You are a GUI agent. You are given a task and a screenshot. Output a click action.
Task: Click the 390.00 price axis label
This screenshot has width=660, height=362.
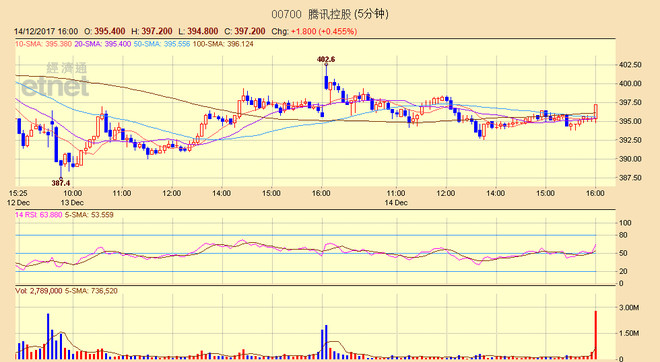pos(630,159)
